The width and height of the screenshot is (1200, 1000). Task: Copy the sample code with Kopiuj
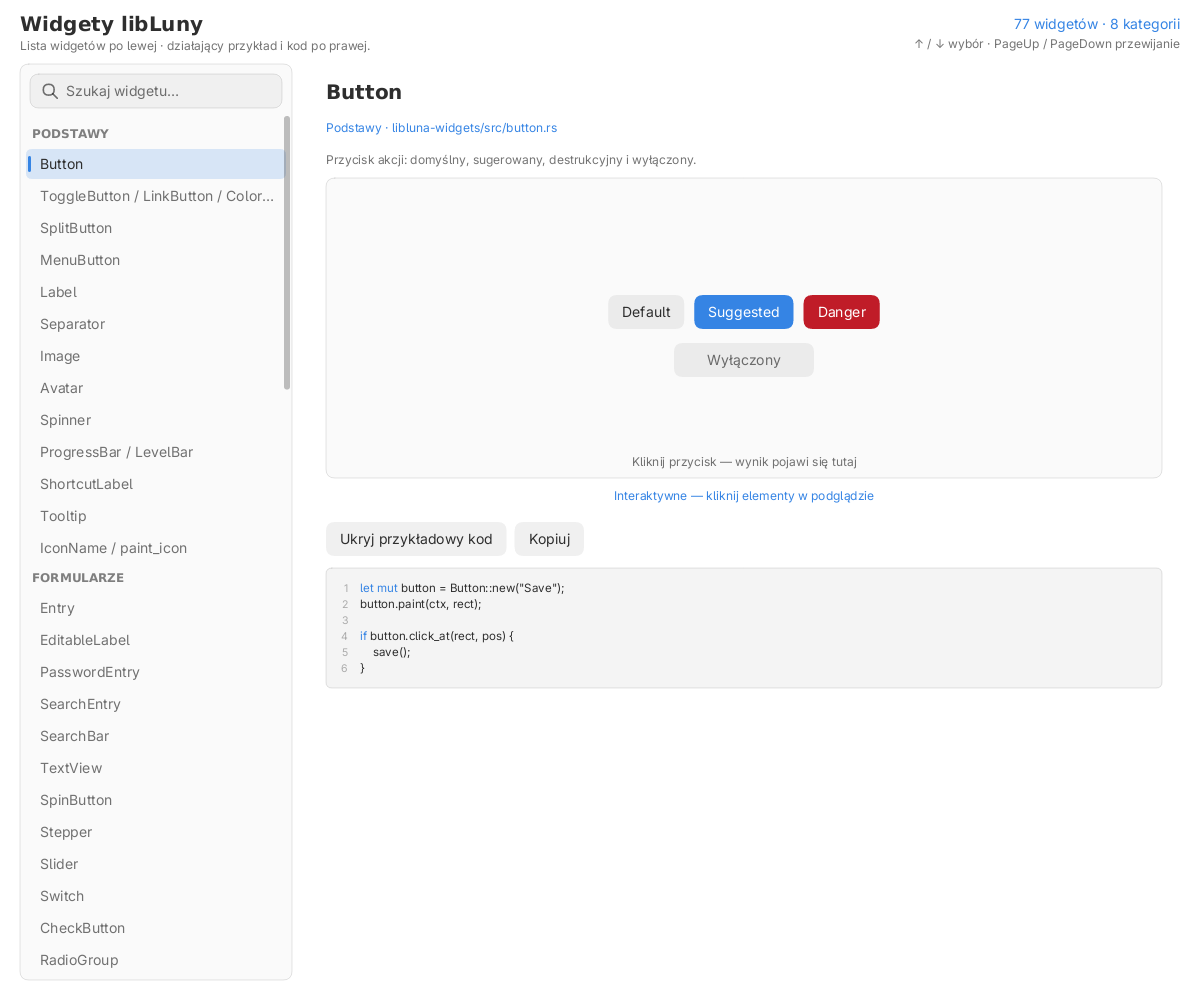tap(549, 539)
